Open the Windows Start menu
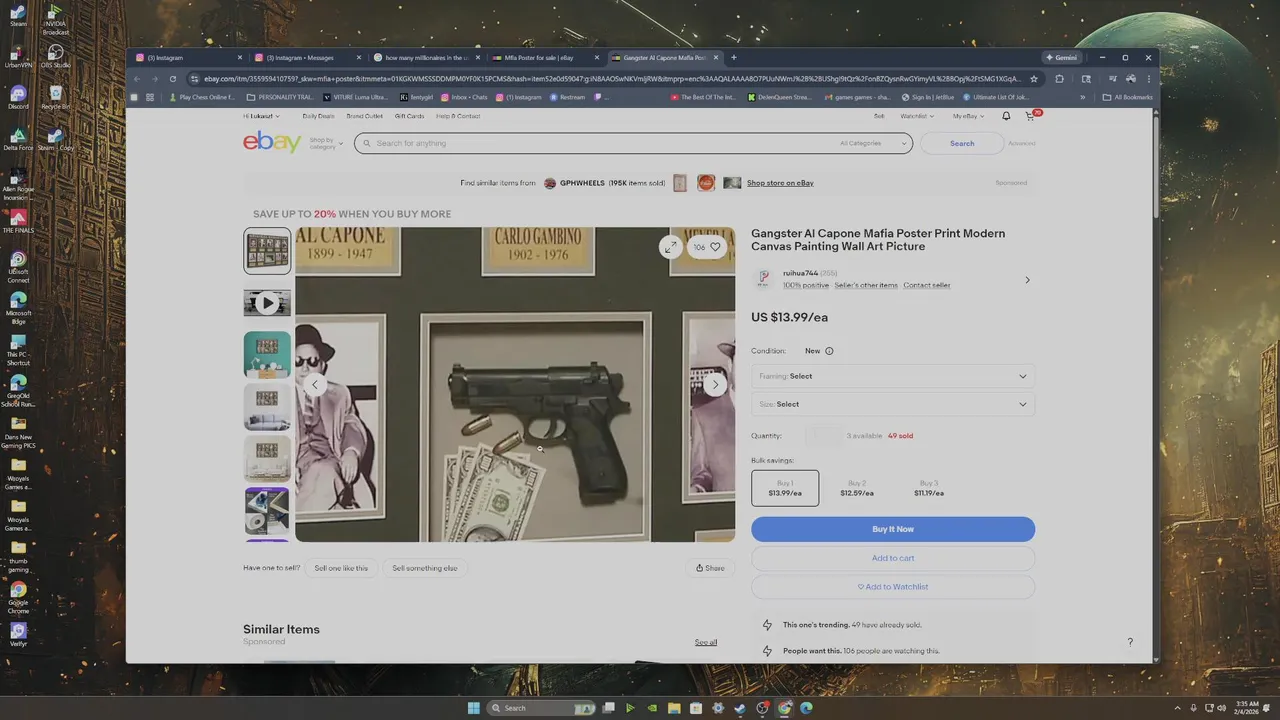This screenshot has height=720, width=1280. pos(473,708)
